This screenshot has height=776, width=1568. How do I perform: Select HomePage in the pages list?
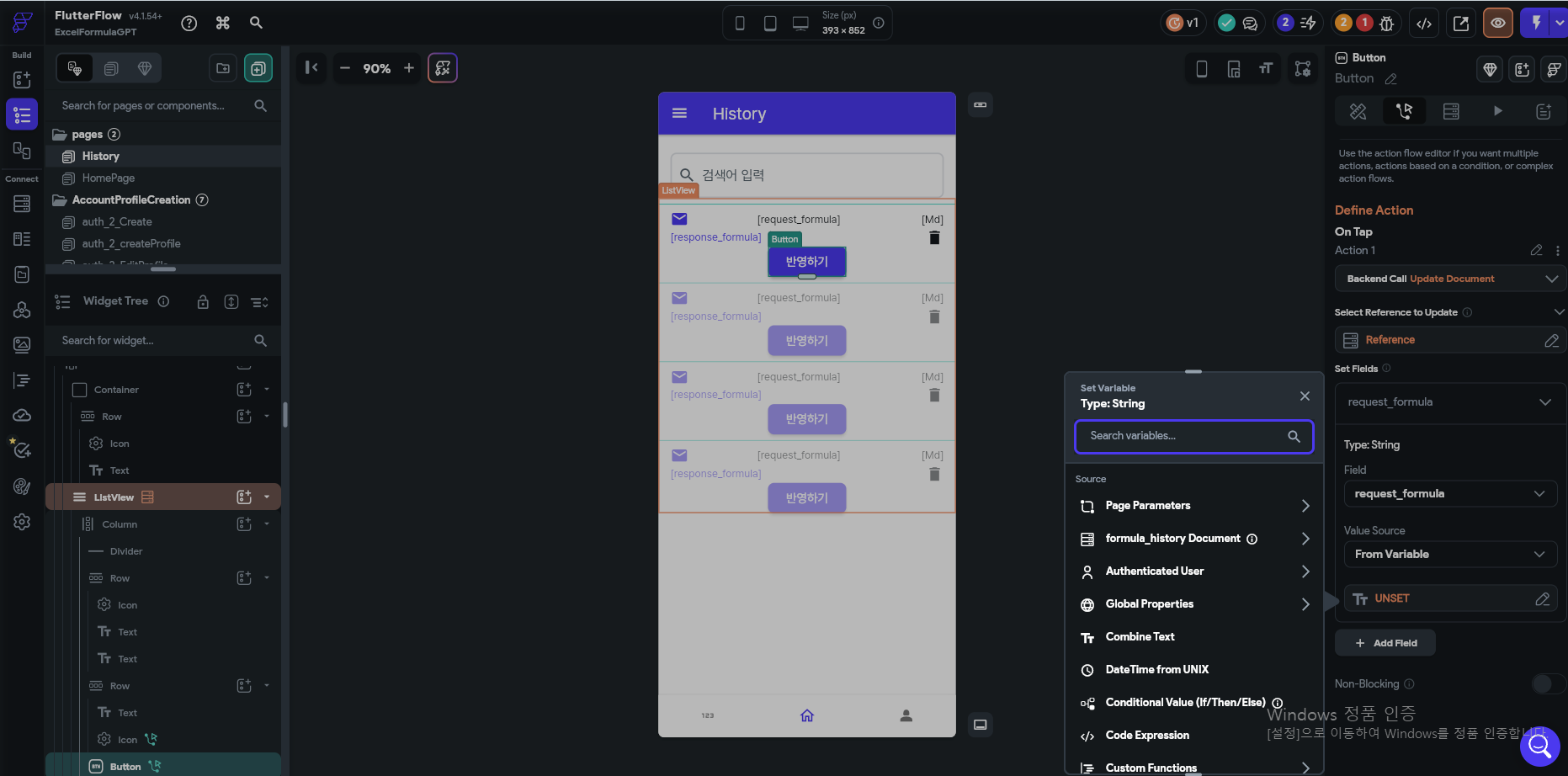click(x=109, y=178)
